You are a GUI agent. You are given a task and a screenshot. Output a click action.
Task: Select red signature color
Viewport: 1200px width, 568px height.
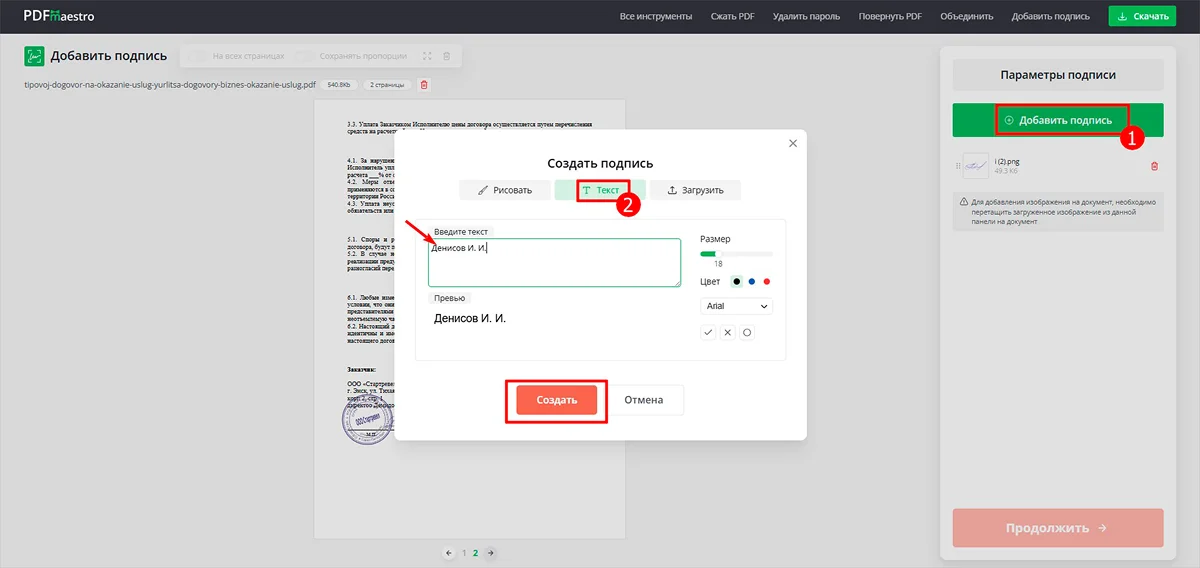tap(766, 282)
